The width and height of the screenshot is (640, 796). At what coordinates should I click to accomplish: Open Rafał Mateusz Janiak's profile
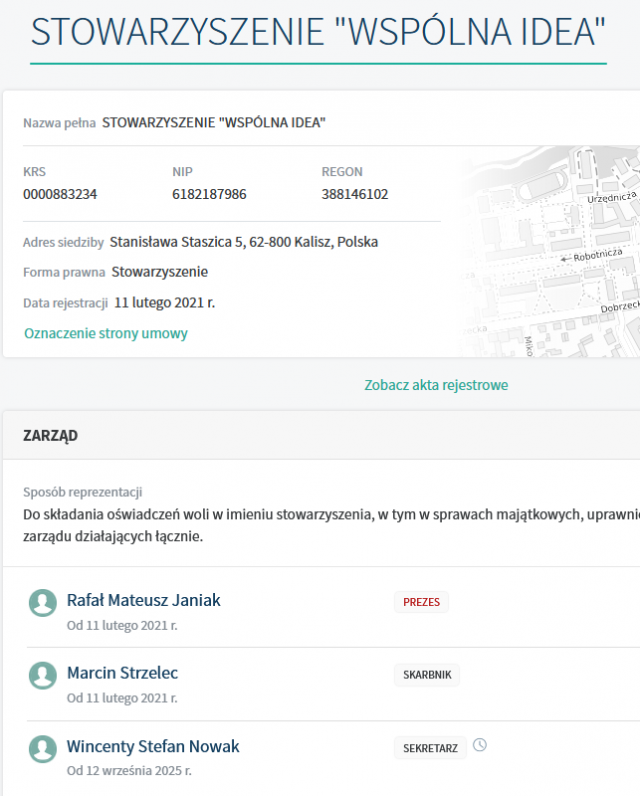coord(144,600)
